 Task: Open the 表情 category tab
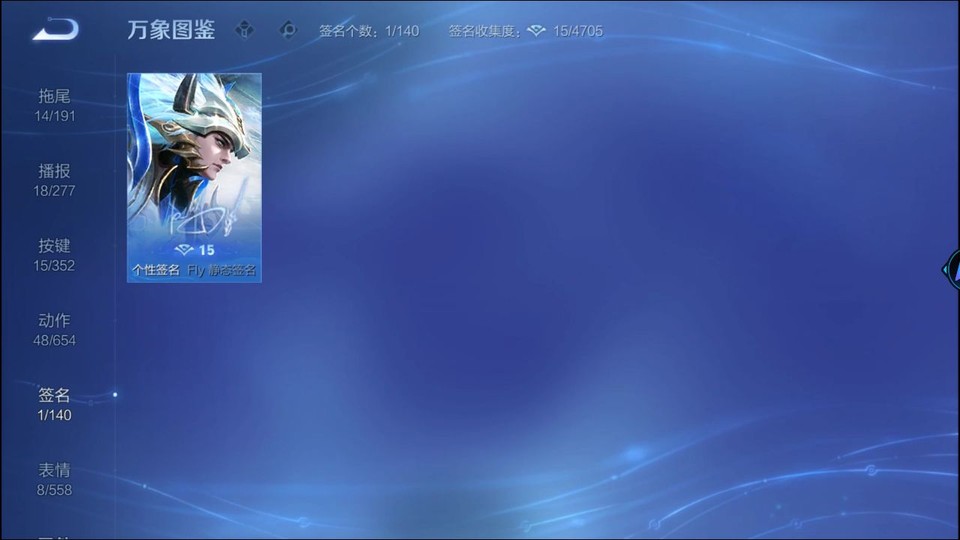coord(55,479)
